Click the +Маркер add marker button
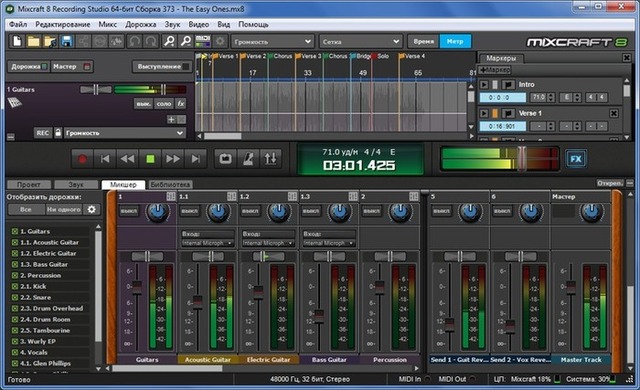Viewport: 640px width, 390px height. click(x=495, y=70)
